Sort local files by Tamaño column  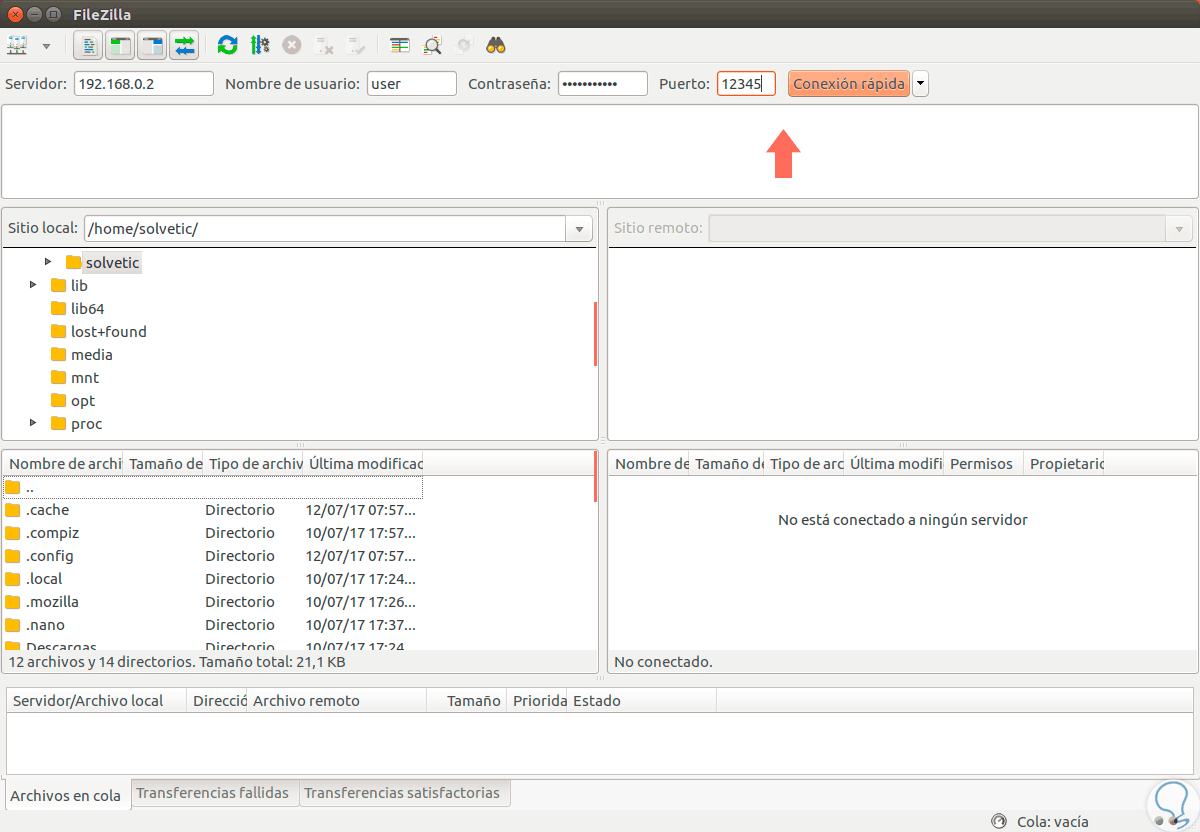tap(164, 464)
